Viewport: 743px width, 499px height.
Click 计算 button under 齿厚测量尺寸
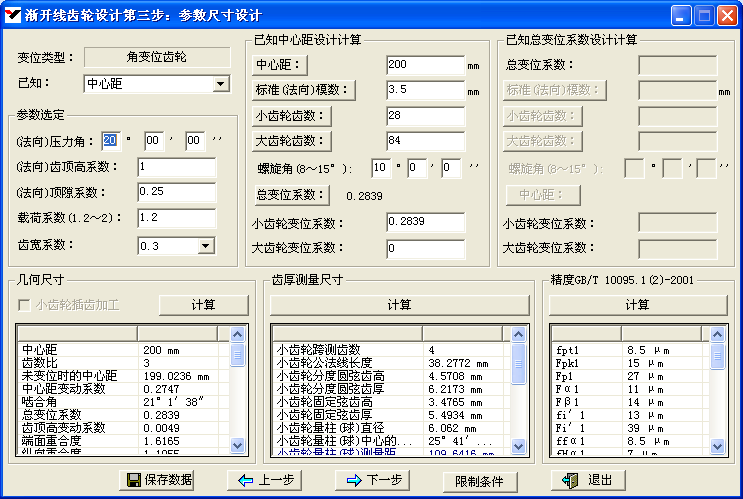(399, 305)
